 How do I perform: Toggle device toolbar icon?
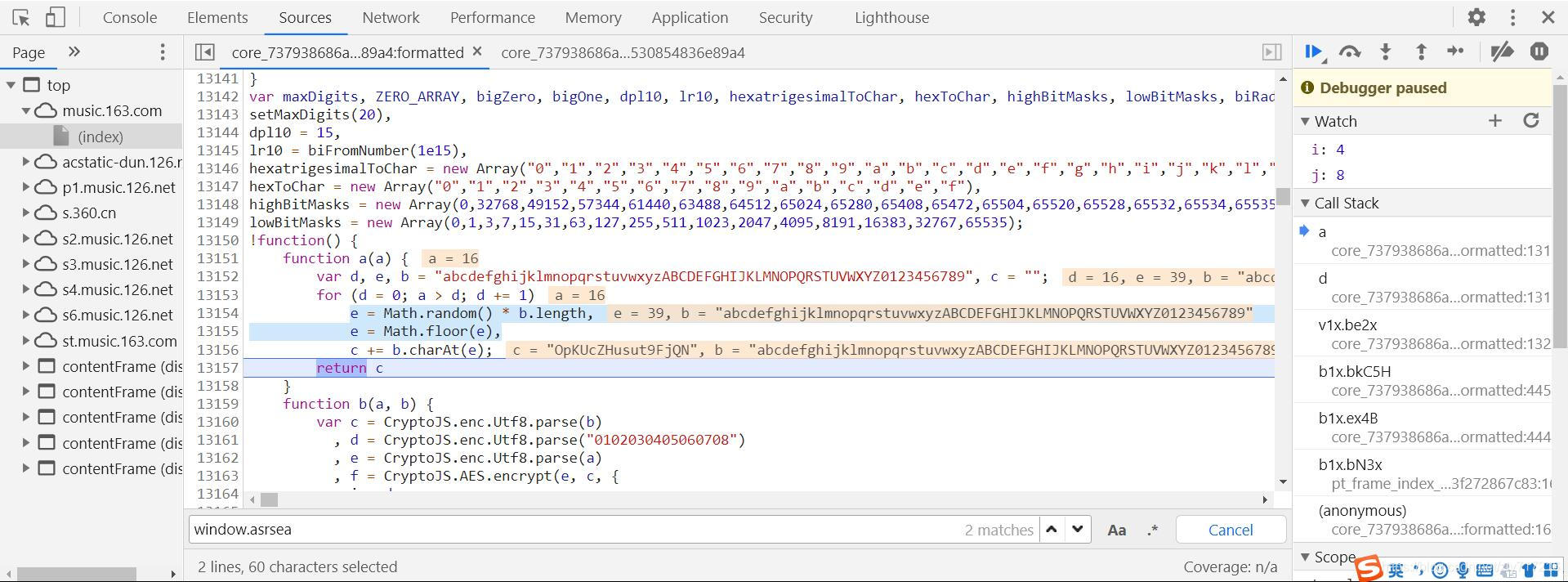click(x=55, y=17)
